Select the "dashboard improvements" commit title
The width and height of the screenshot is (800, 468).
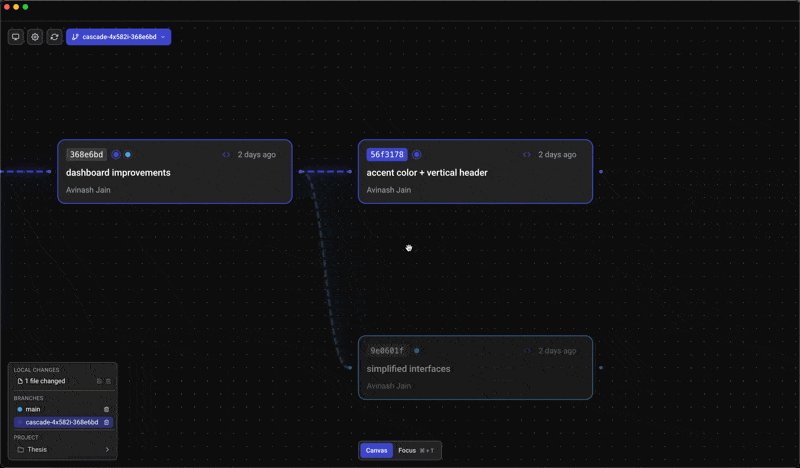pos(118,173)
